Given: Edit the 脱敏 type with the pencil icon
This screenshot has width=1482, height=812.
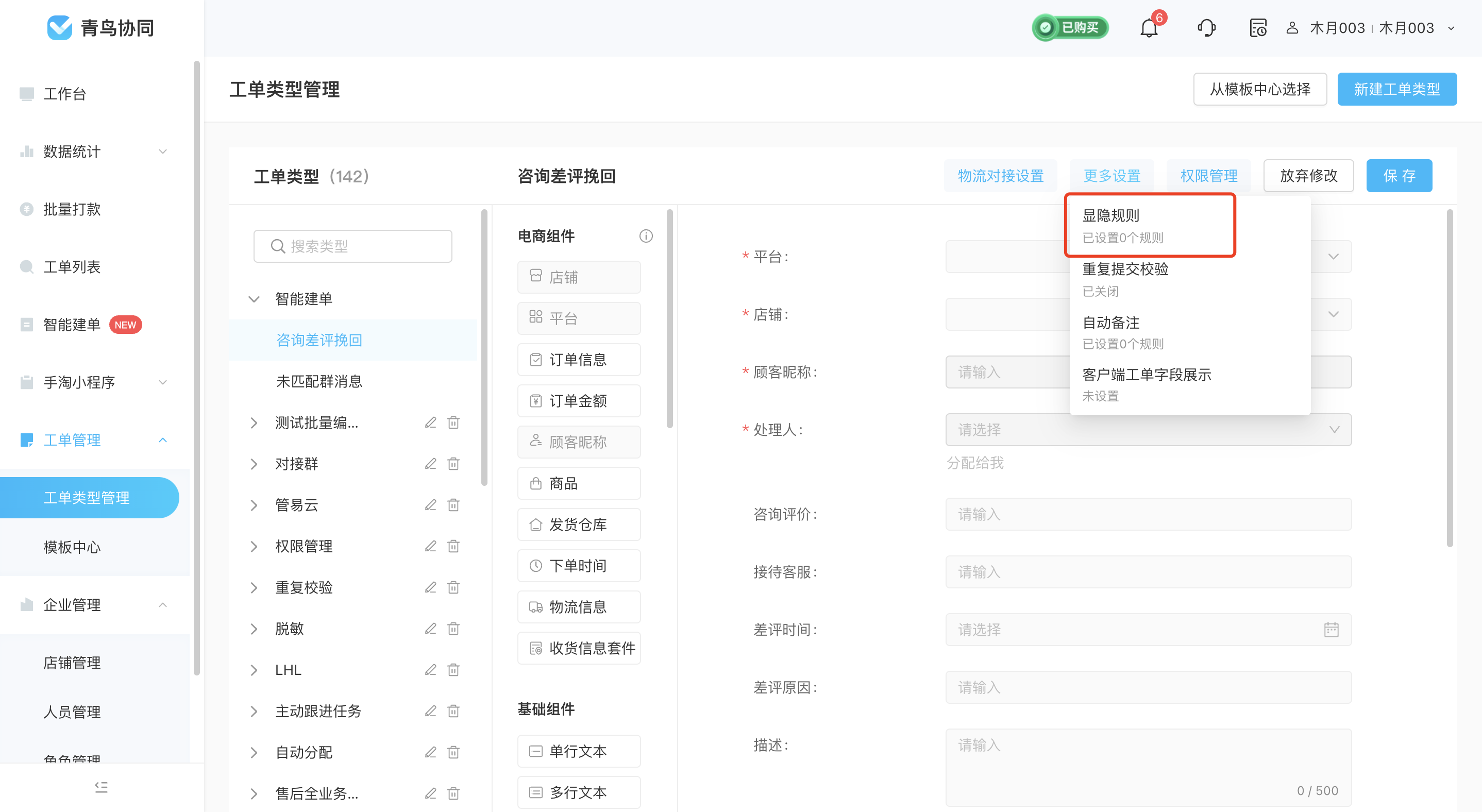Looking at the screenshot, I should pos(430,629).
